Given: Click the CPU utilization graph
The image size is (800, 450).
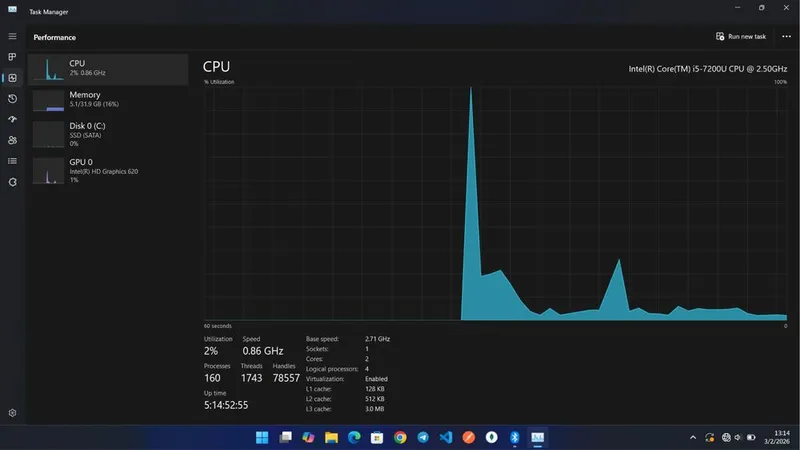Looking at the screenshot, I should [495, 204].
